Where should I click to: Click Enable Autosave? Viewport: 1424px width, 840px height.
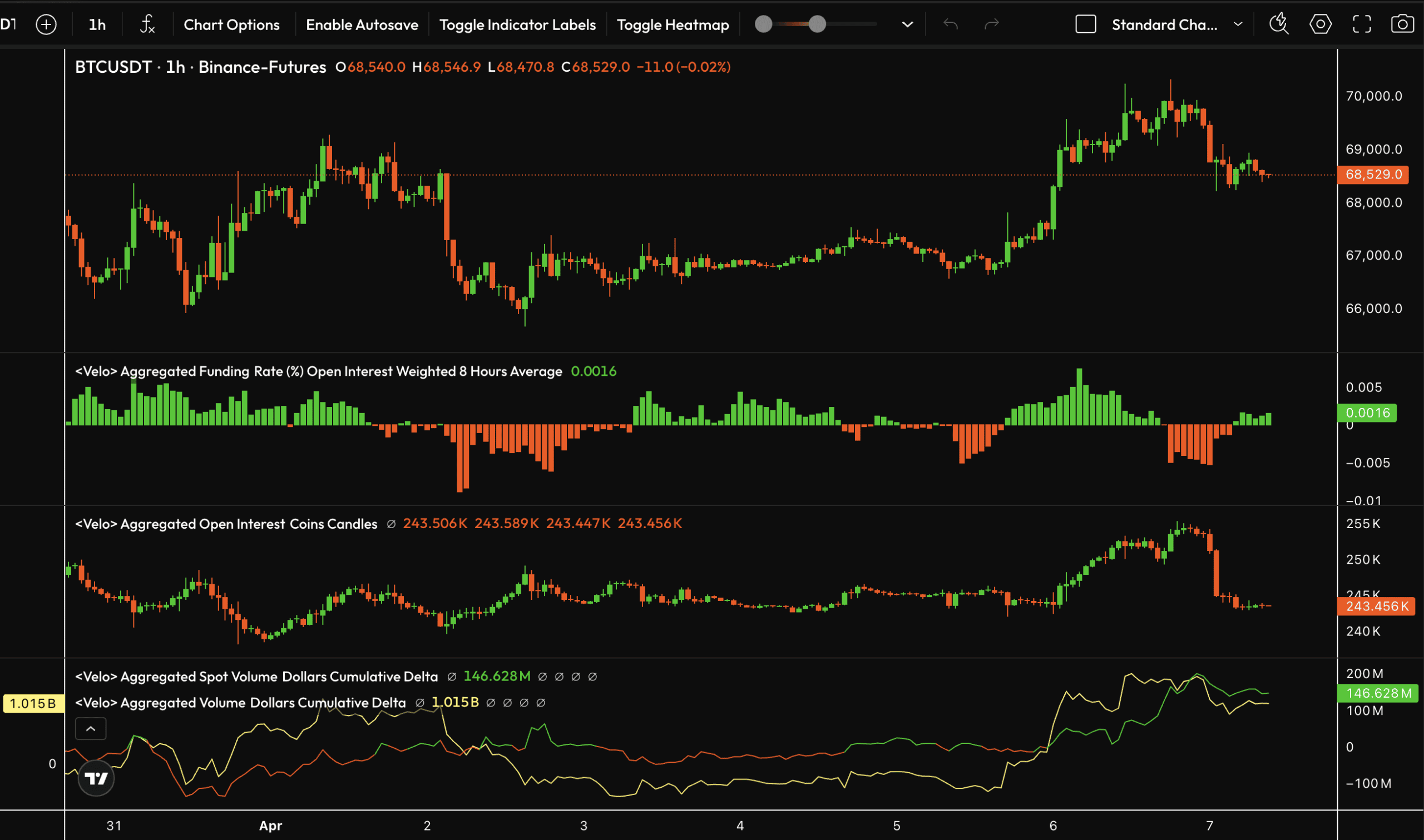pyautogui.click(x=362, y=25)
